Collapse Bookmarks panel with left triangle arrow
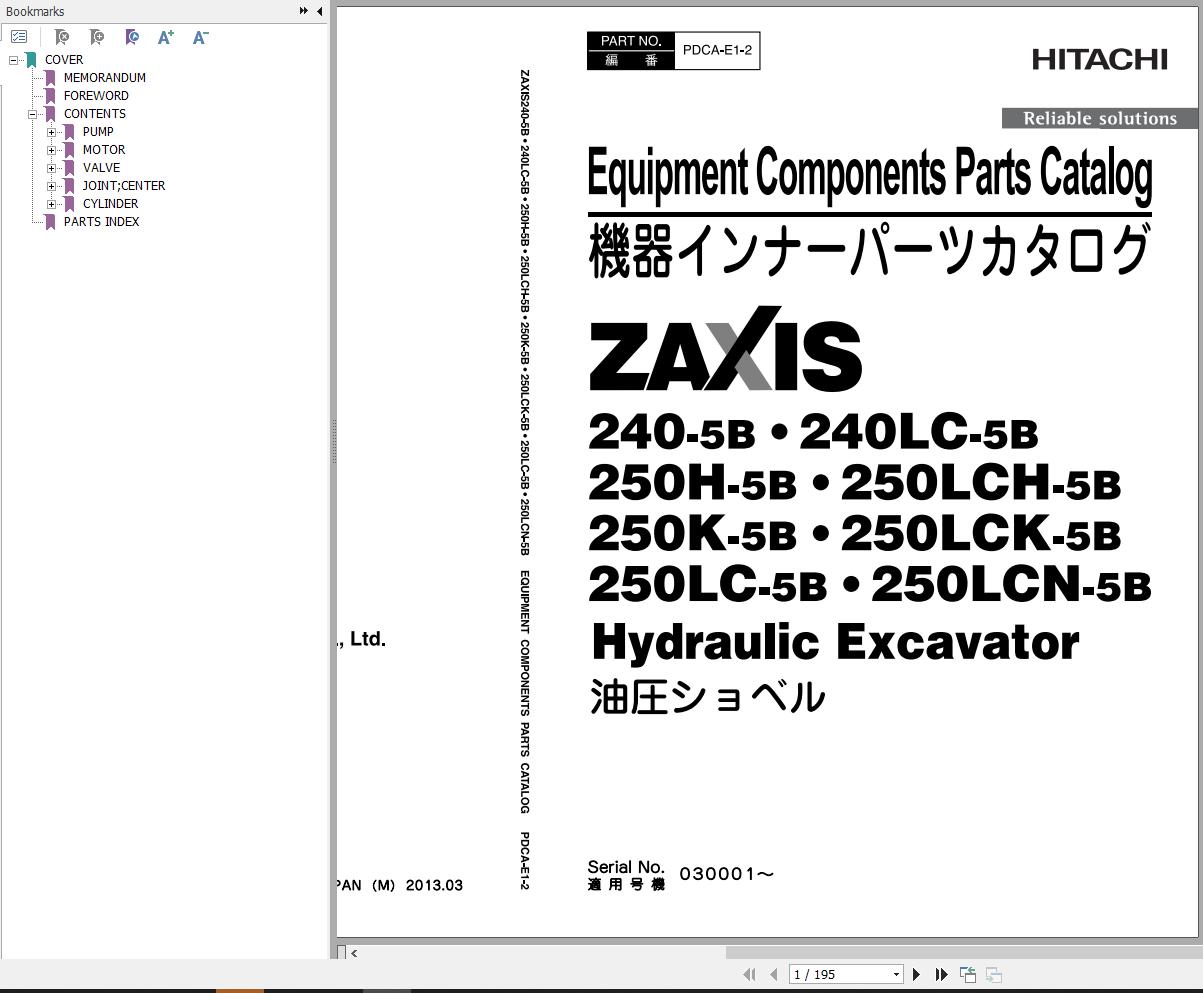 click(x=319, y=11)
